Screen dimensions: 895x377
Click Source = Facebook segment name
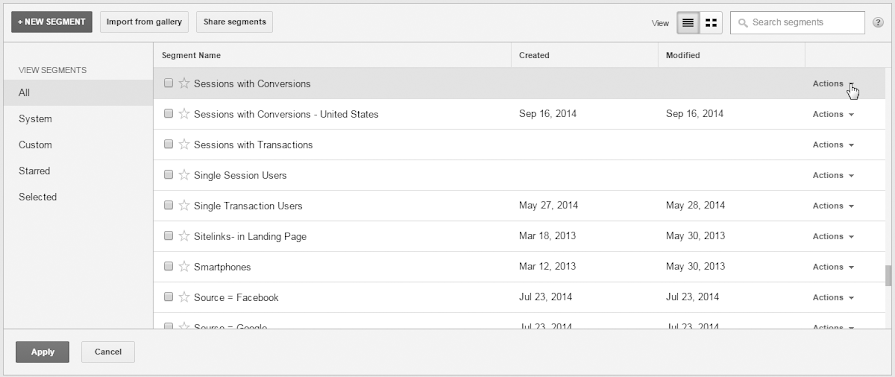pyautogui.click(x=236, y=298)
